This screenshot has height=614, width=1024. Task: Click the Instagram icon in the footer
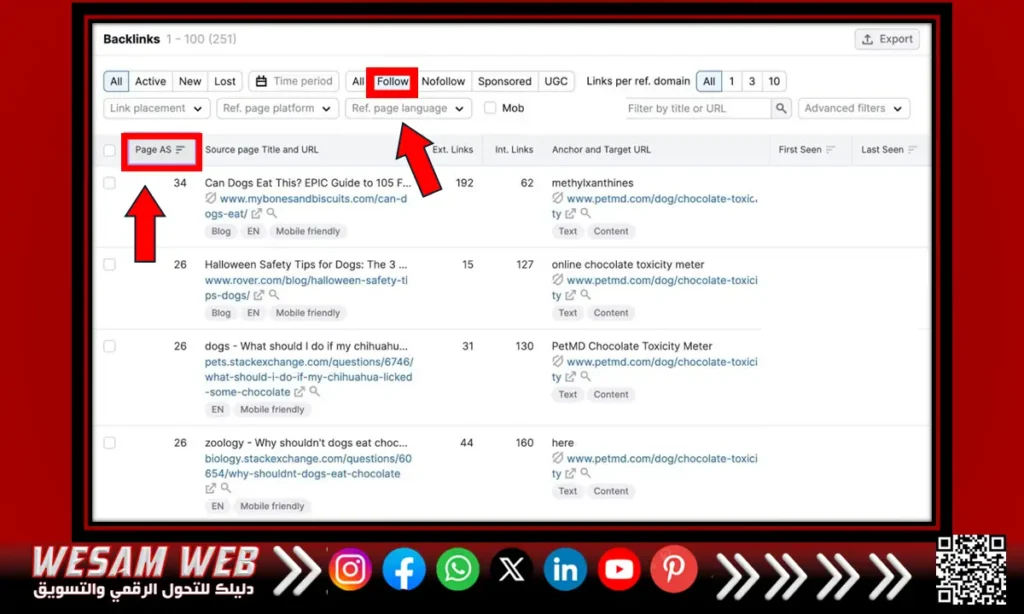tap(350, 570)
